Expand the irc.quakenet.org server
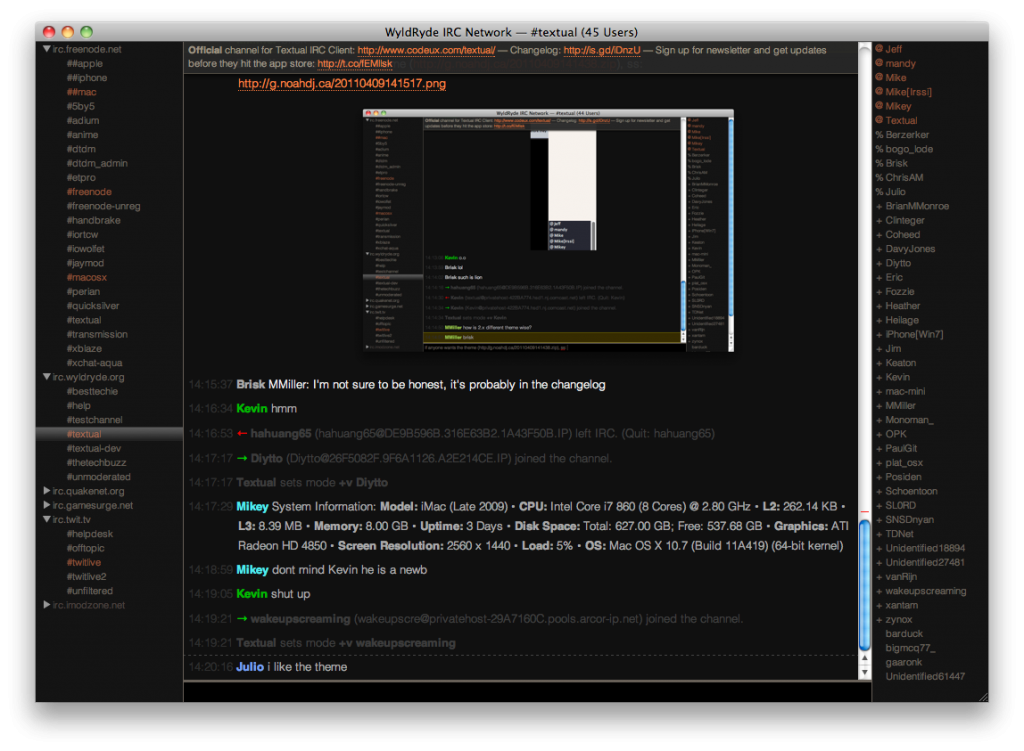Screen dimensions: 1024x751 47,490
